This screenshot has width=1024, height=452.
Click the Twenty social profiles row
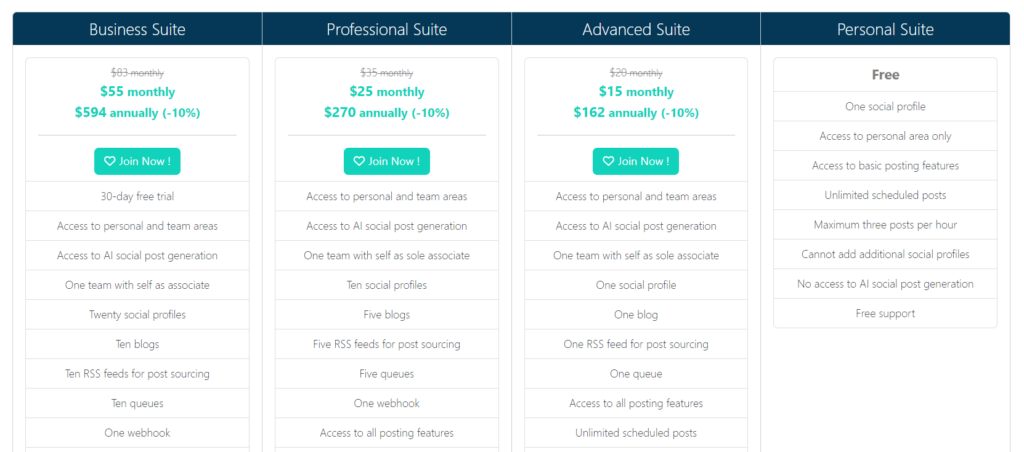pyautogui.click(x=137, y=315)
